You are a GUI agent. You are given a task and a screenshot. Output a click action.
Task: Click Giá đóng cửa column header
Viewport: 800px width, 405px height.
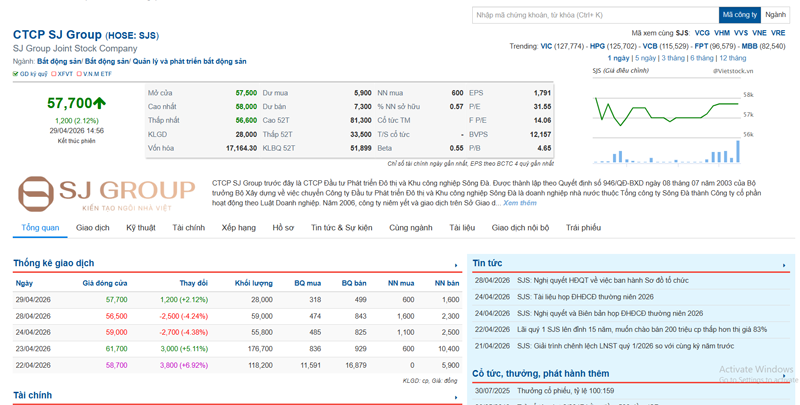(105, 283)
